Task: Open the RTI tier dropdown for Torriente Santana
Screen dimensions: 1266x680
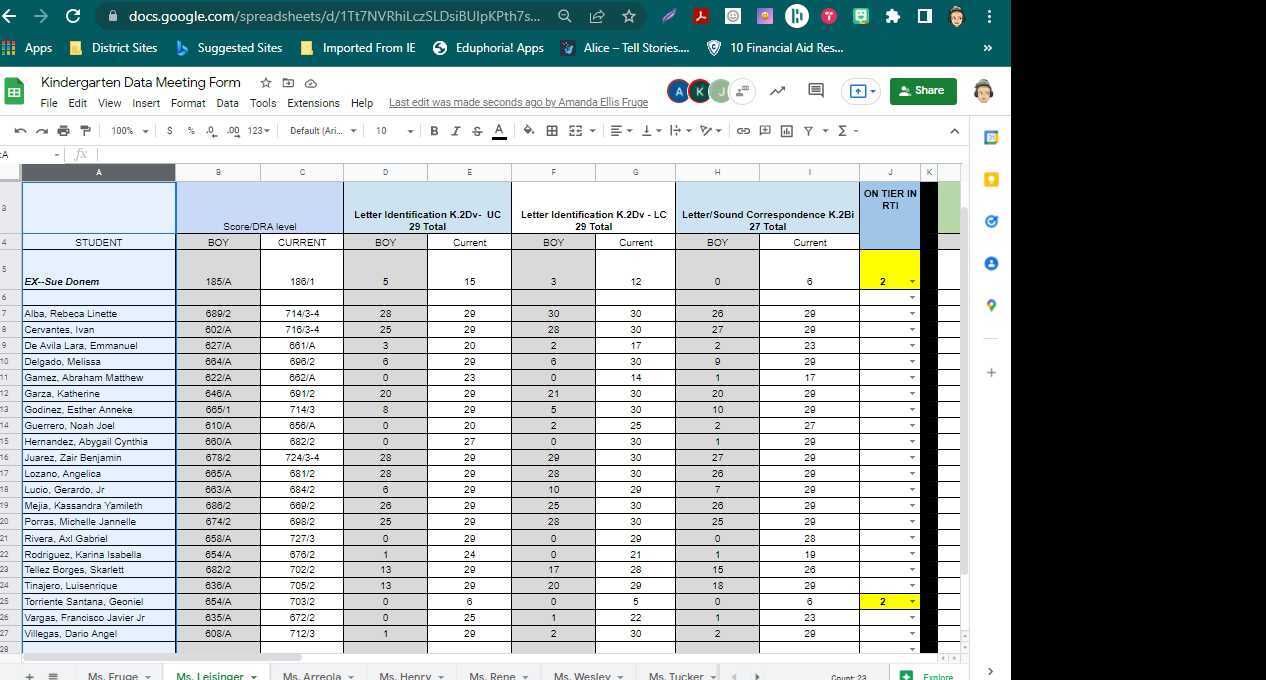Action: tap(911, 601)
